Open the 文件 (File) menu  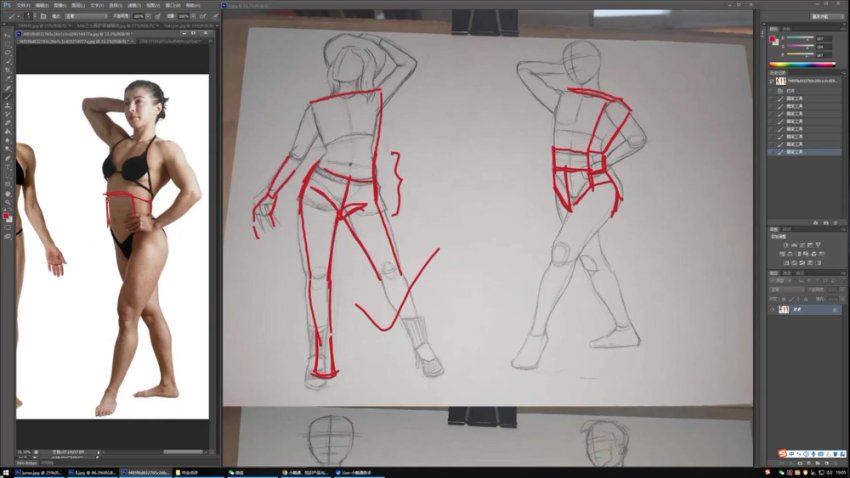click(23, 5)
